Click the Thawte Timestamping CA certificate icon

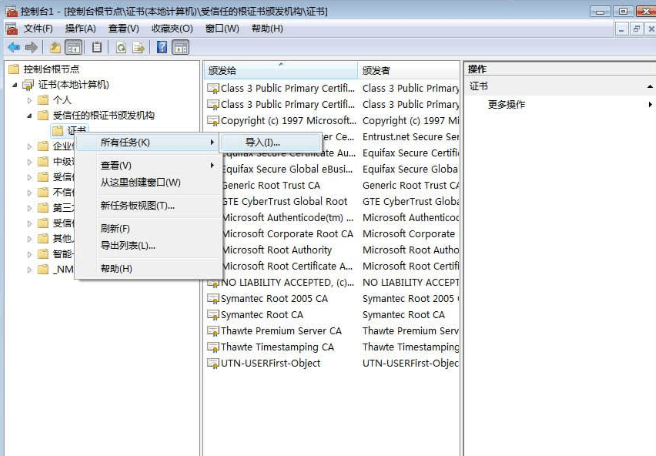[212, 347]
